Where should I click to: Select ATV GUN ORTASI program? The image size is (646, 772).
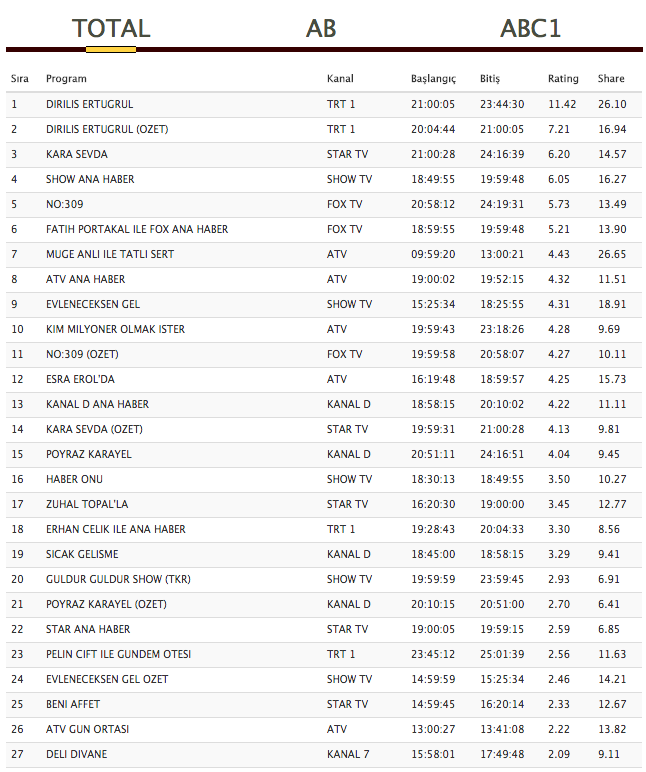pos(87,729)
